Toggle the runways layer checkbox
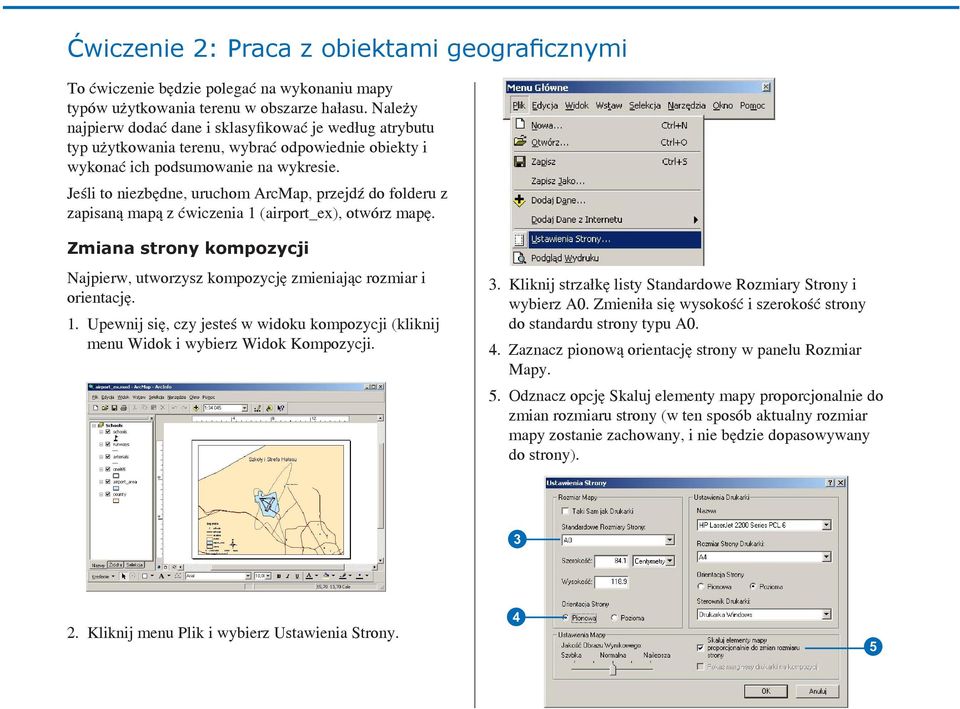Viewport: 960px width, 709px height. [x=108, y=445]
